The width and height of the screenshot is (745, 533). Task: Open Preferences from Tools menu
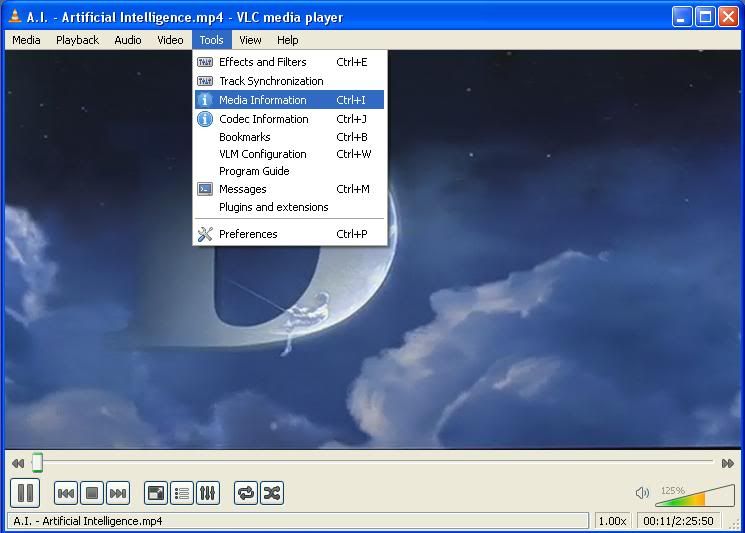click(x=289, y=234)
